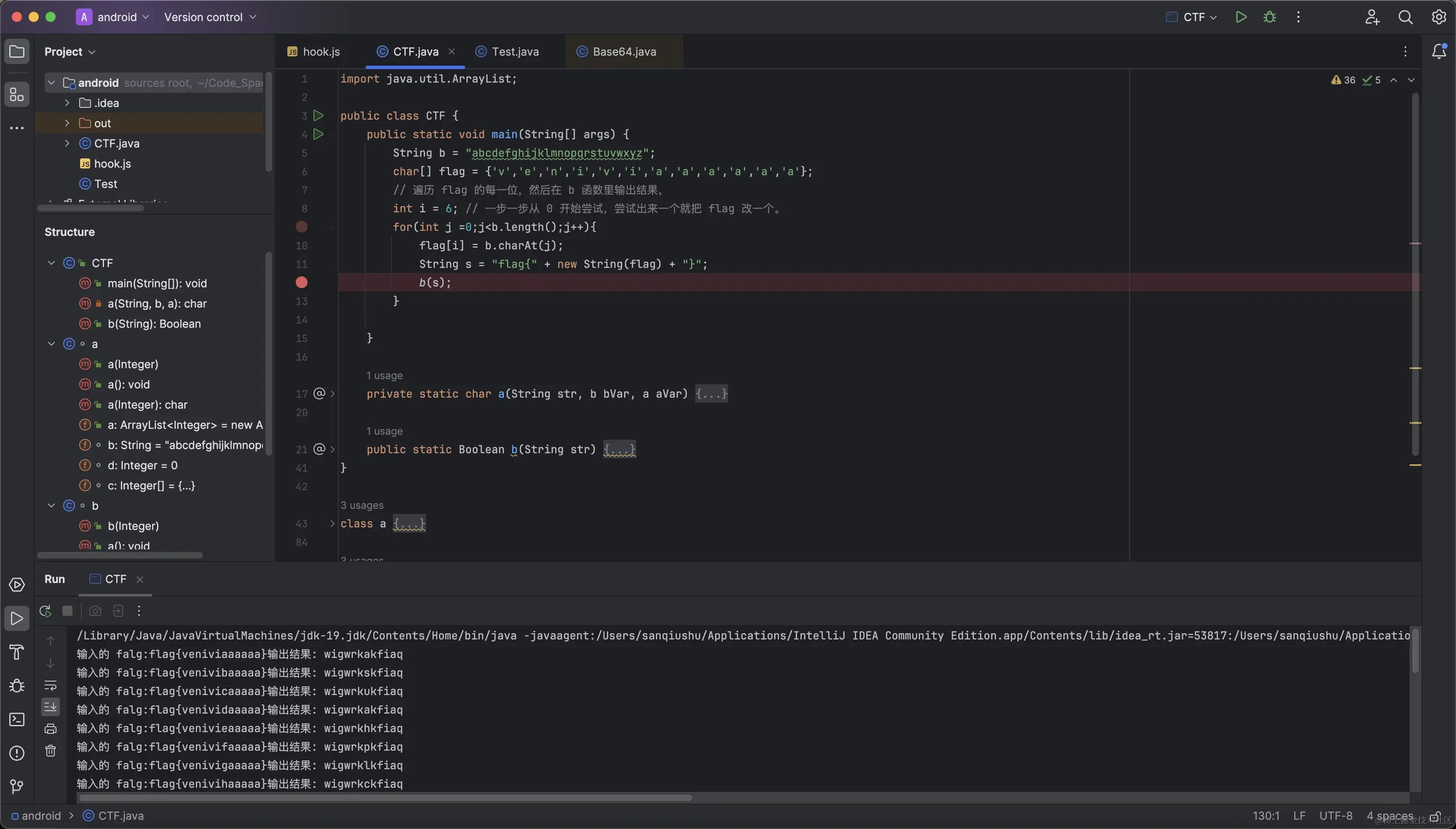Toggle the soft-wrap icon in the console
The image size is (1456, 829).
click(x=51, y=685)
